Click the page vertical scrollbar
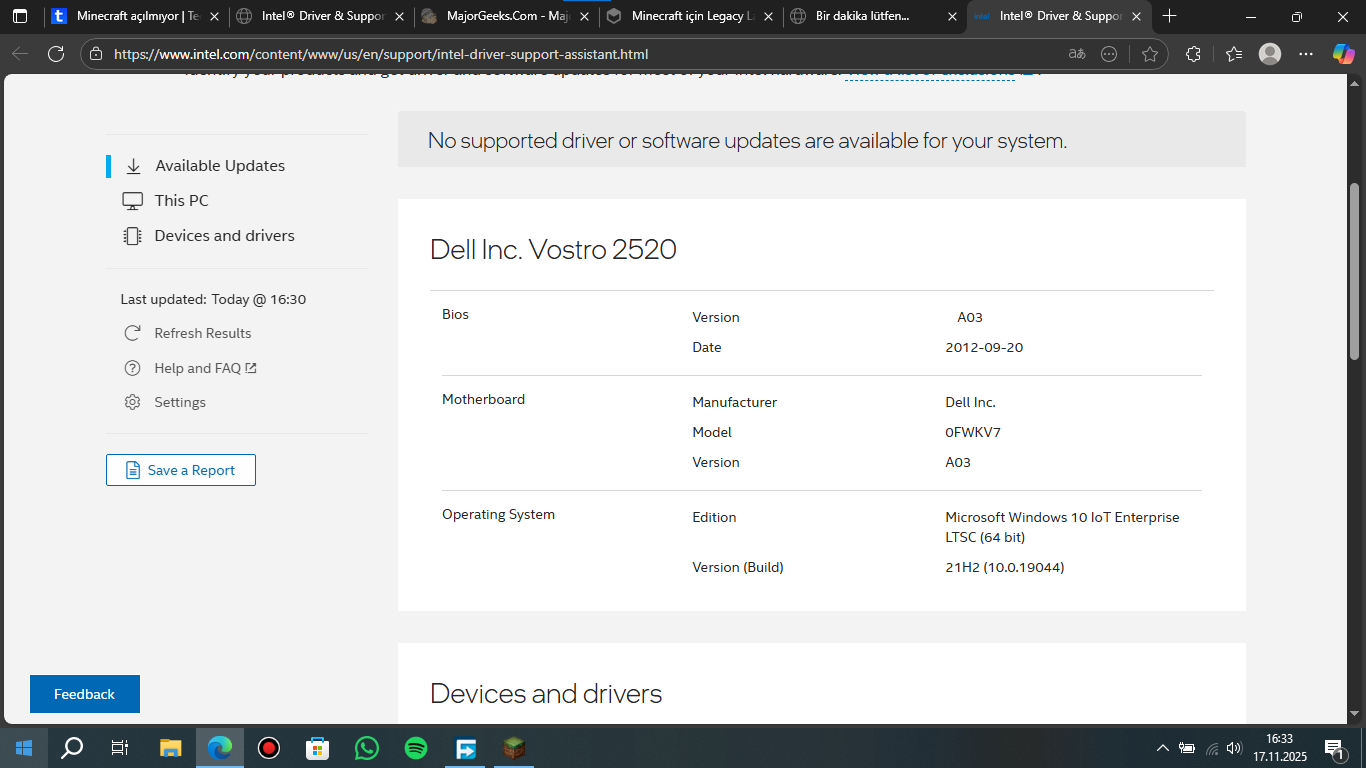The height and width of the screenshot is (768, 1366). [1355, 270]
